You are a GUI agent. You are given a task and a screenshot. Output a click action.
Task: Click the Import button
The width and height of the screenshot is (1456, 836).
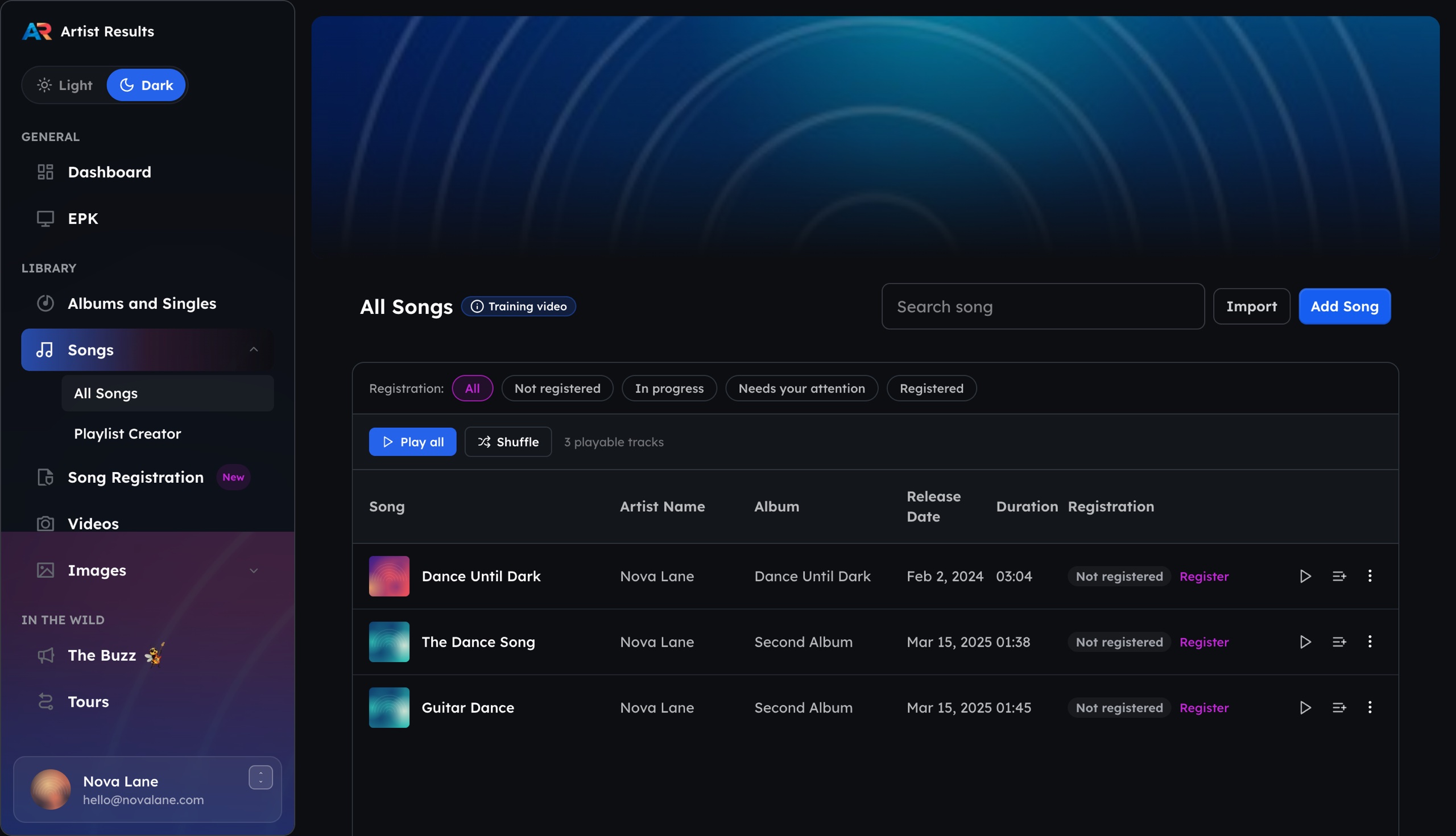pos(1251,306)
